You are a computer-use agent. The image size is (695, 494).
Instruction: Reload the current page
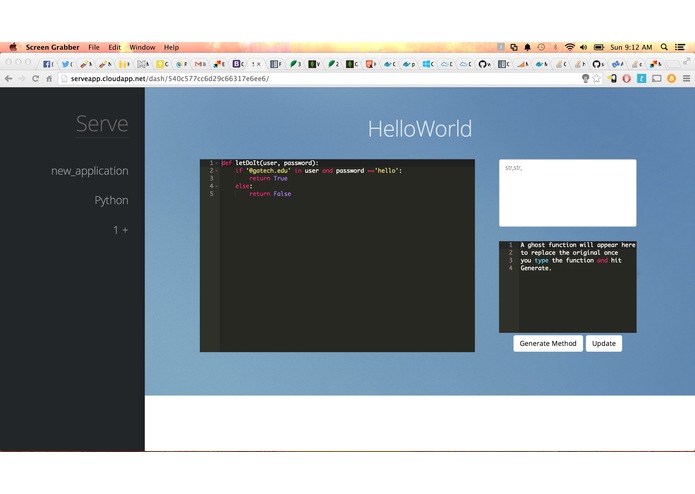click(x=35, y=78)
